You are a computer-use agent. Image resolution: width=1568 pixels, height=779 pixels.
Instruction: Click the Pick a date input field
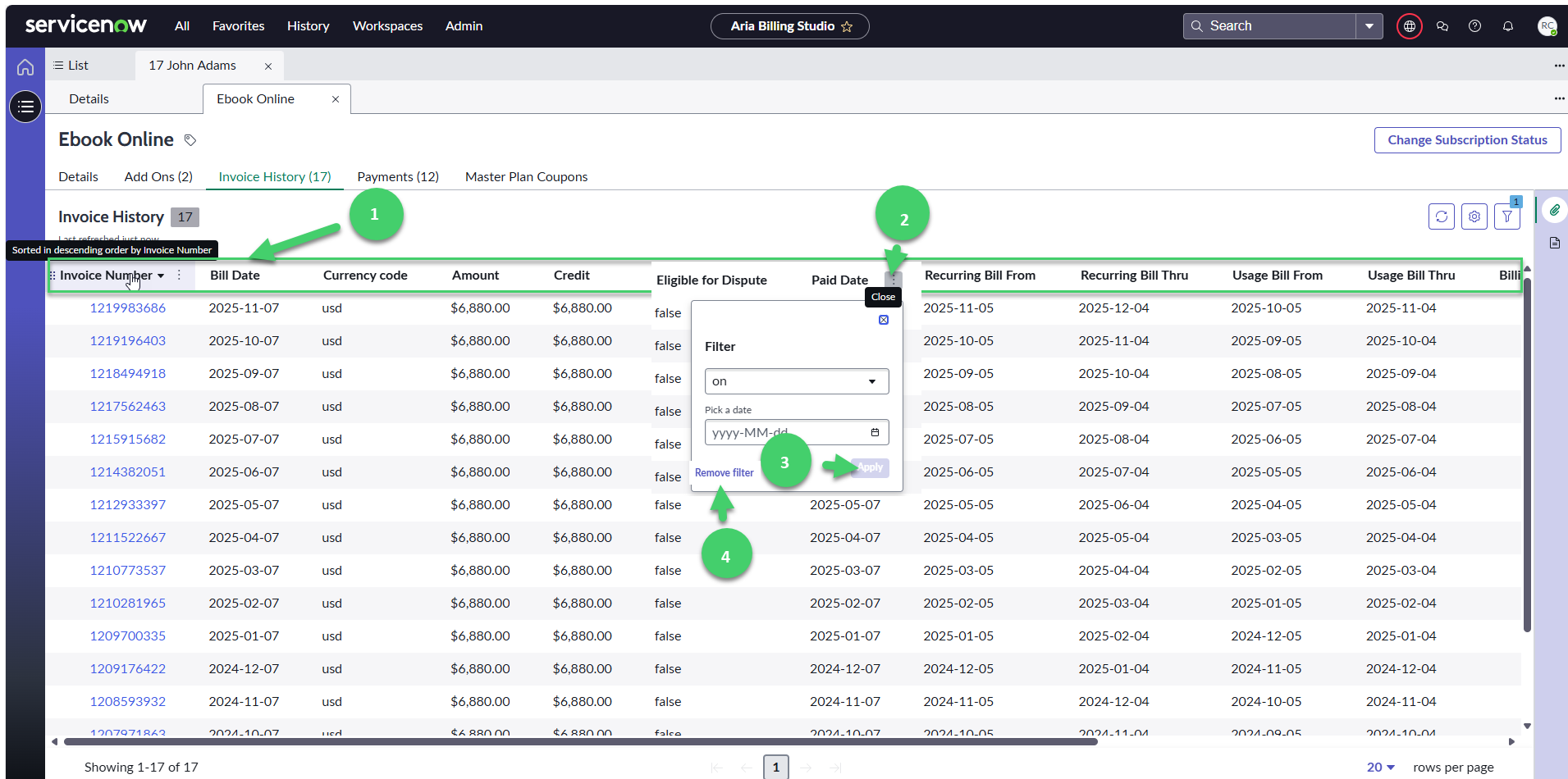pyautogui.click(x=797, y=432)
